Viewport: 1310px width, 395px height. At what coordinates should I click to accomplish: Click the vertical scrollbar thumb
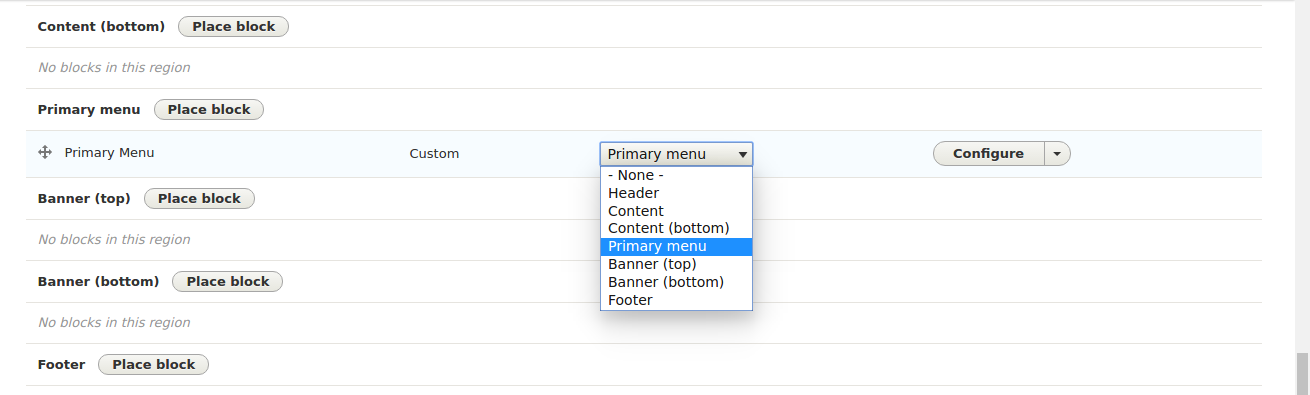point(1301,374)
